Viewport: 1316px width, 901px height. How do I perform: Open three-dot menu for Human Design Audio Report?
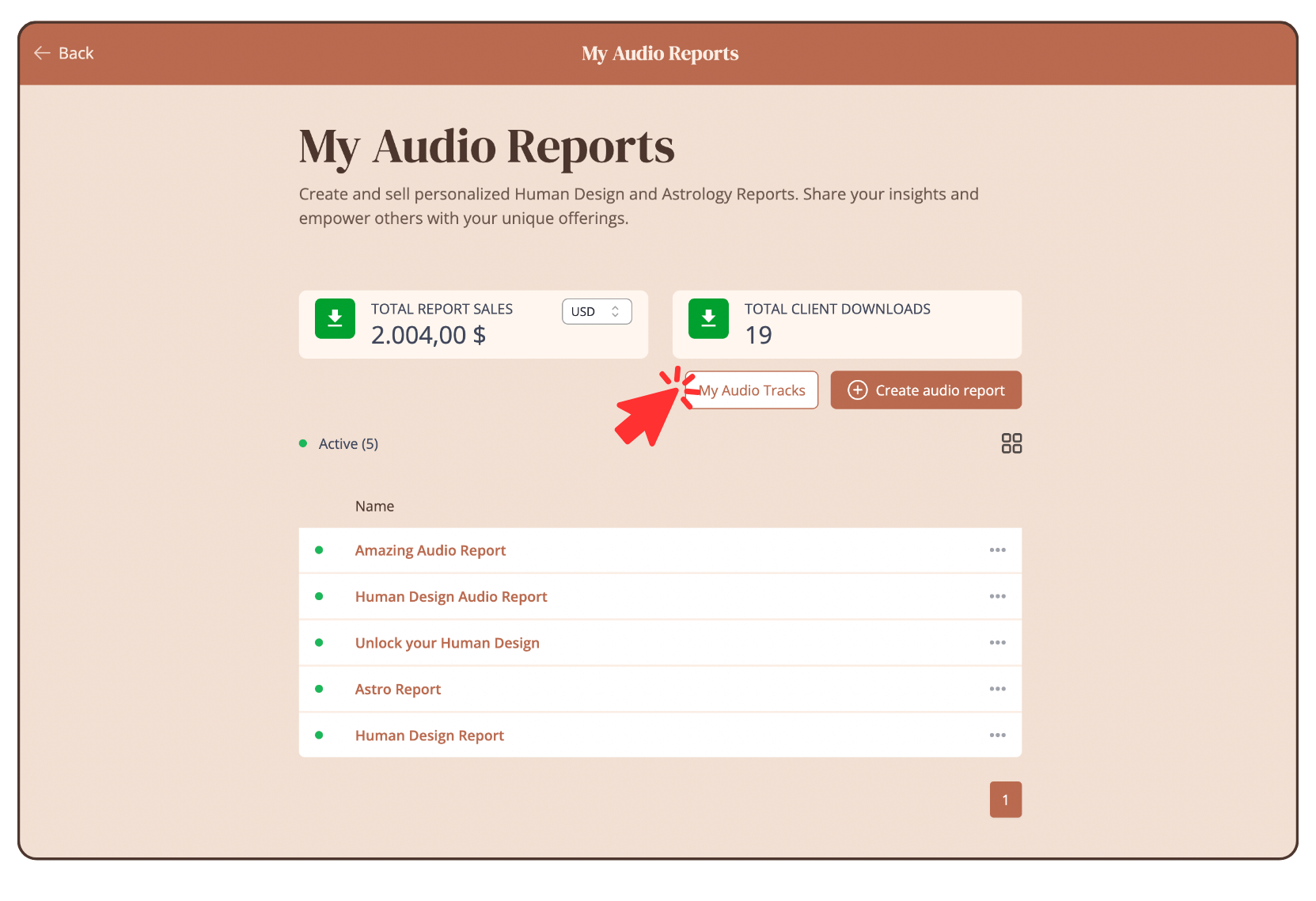(997, 596)
